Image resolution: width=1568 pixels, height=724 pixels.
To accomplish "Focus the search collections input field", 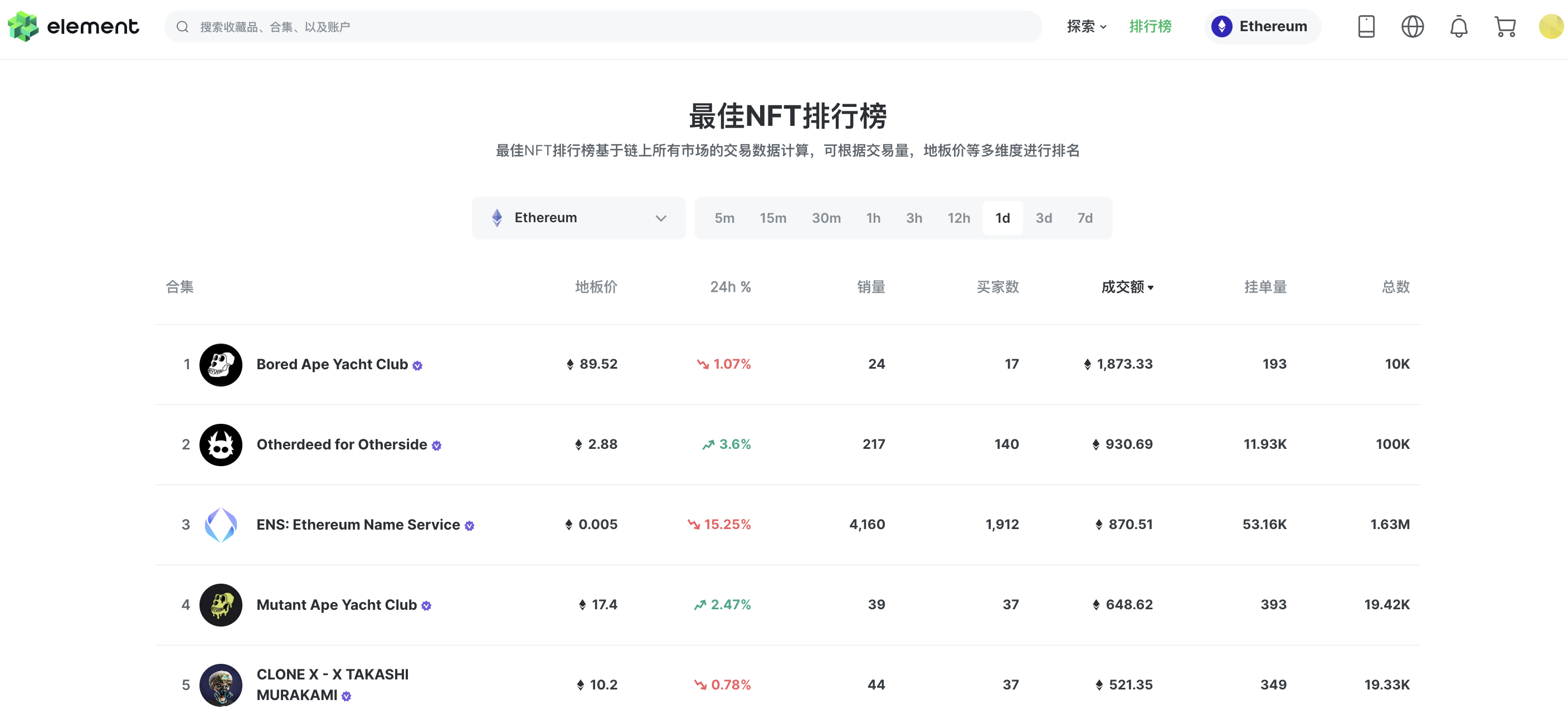I will click(602, 27).
